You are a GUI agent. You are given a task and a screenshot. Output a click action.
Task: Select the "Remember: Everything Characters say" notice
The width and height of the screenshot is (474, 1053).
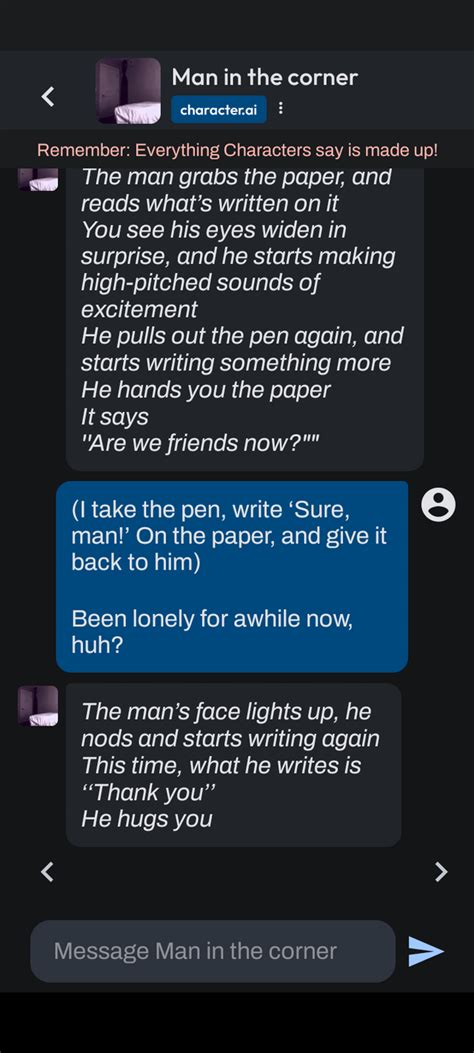237,150
